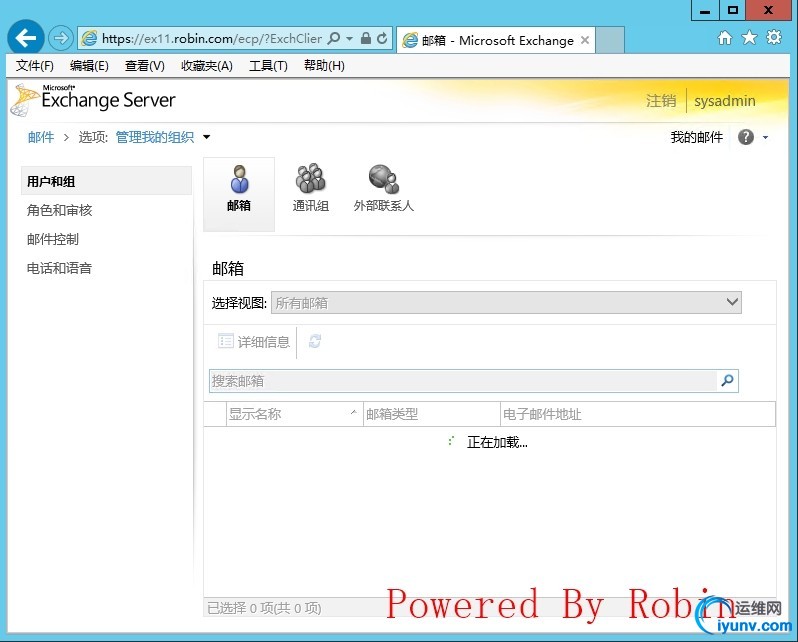Click the 邮箱 mailbox icon tab

coord(239,194)
